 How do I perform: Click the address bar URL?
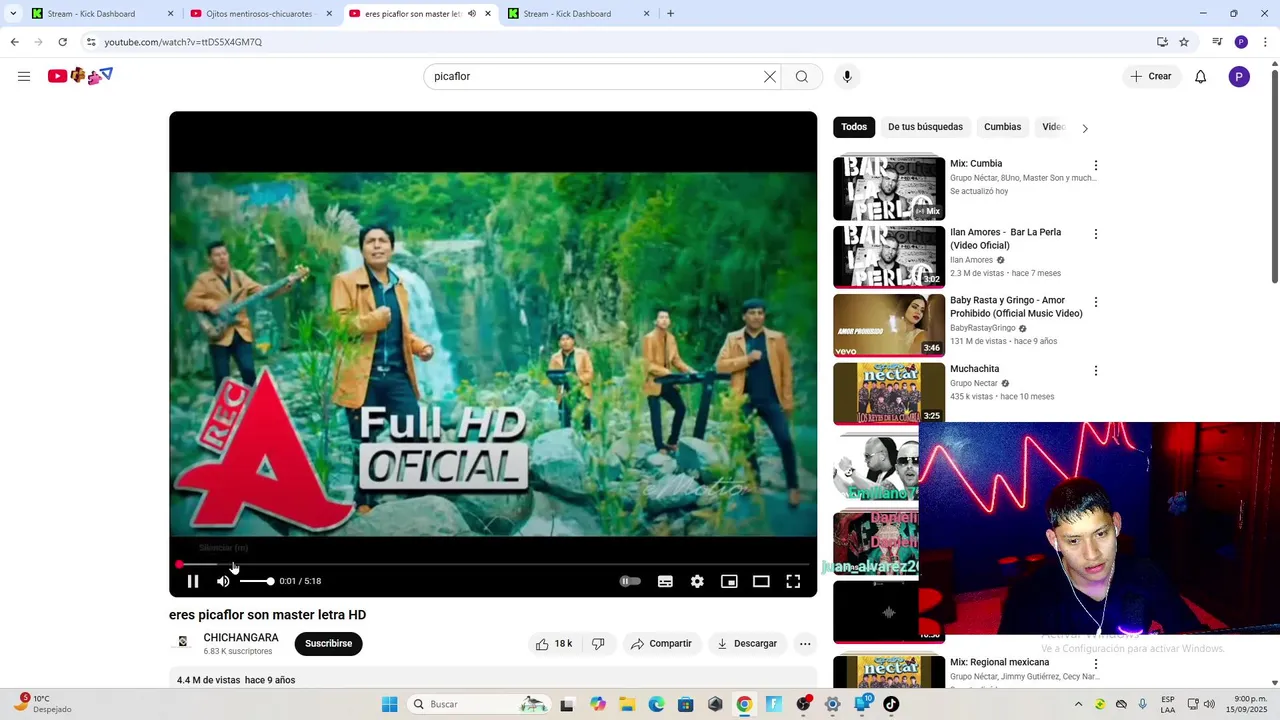point(183,42)
